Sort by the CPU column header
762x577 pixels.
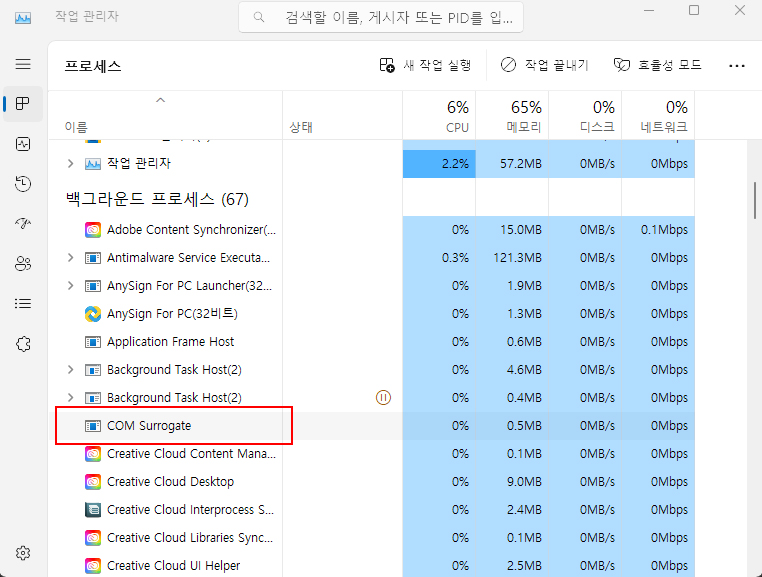[x=439, y=115]
